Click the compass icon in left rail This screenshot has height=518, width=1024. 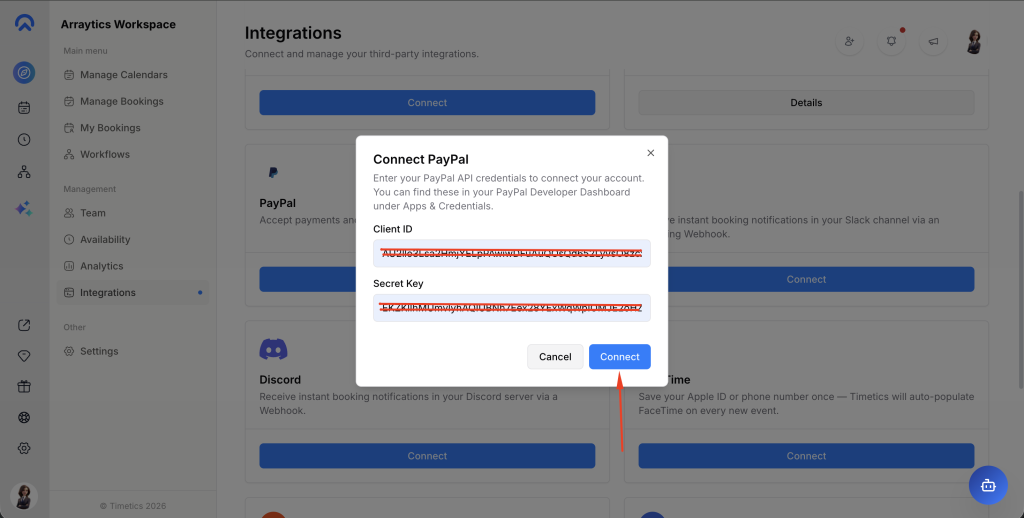click(24, 73)
